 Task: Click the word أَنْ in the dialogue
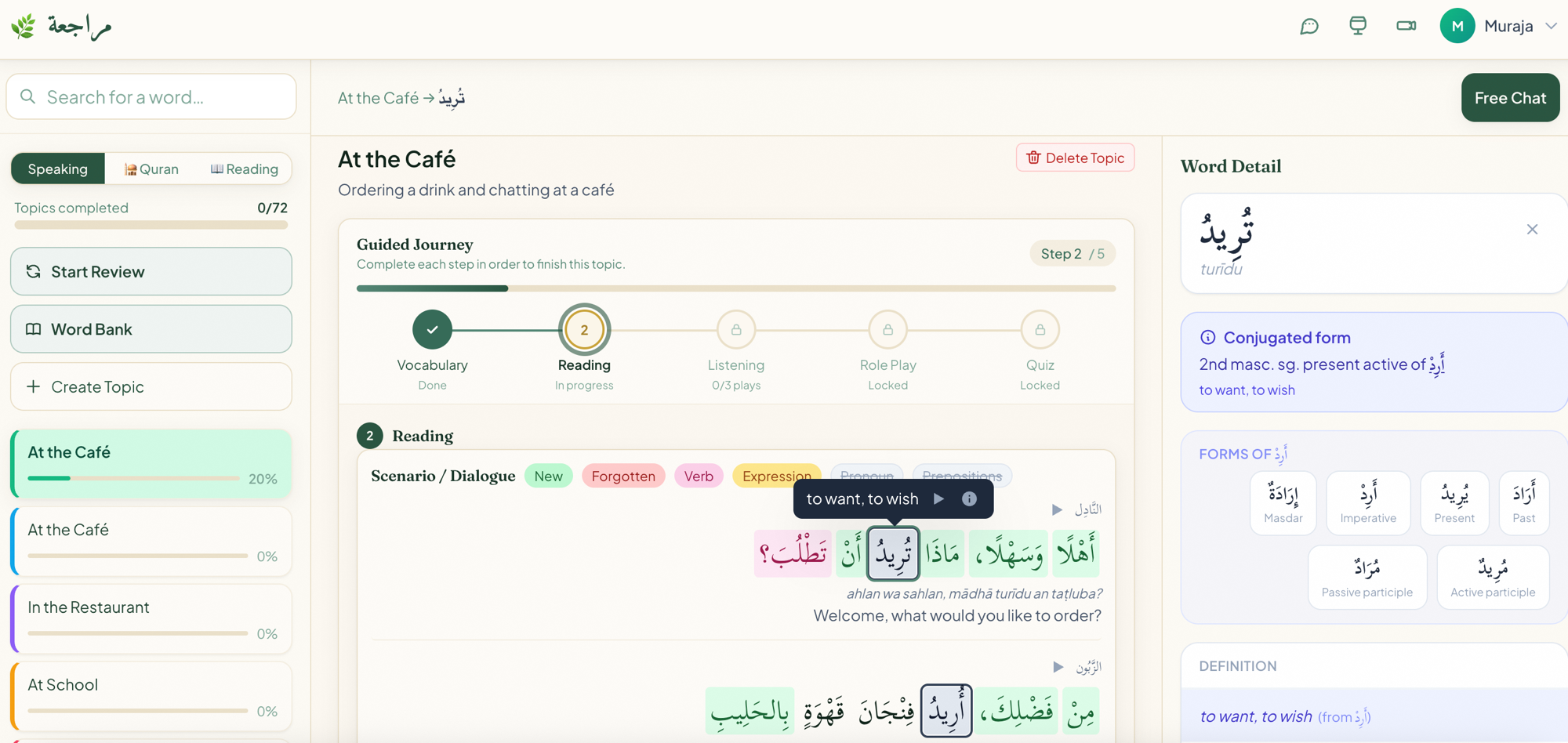851,553
